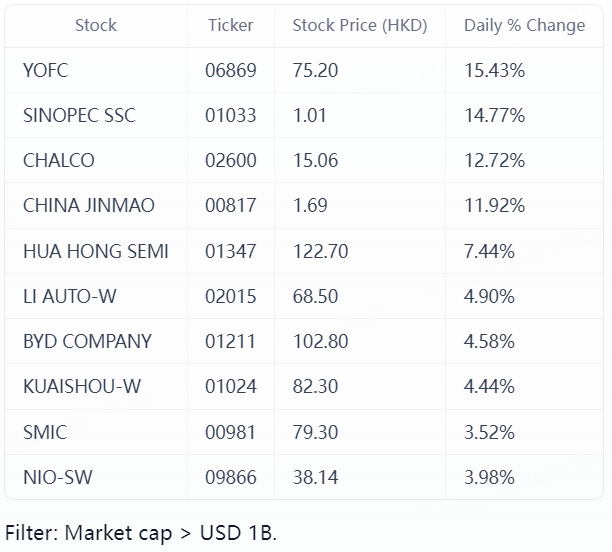The image size is (612, 552).
Task: Click the CHINA JINMAO stock cell
Action: point(89,205)
